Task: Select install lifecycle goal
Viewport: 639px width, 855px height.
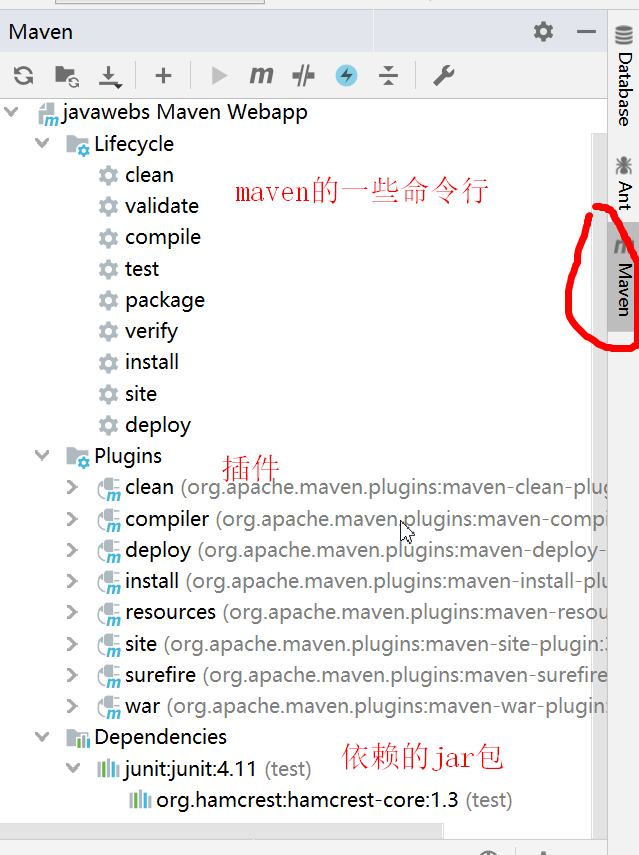Action: [152, 362]
